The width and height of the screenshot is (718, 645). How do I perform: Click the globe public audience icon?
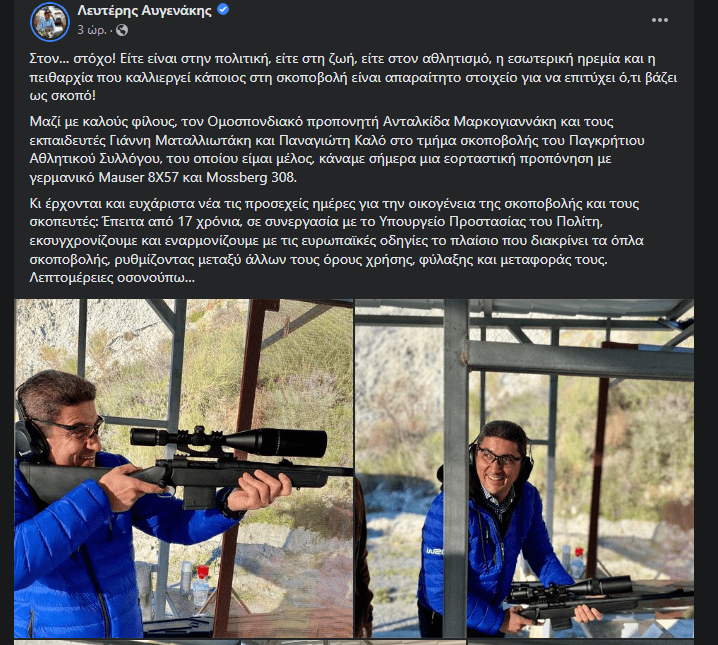click(122, 30)
